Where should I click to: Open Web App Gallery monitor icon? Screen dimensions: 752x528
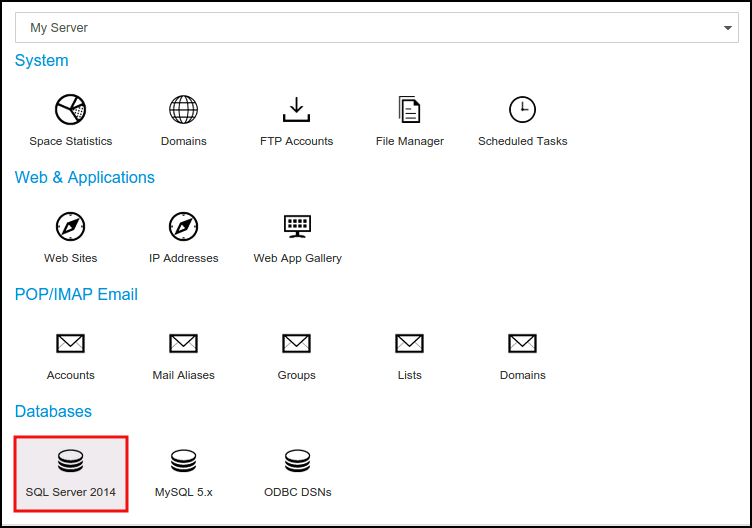[297, 226]
